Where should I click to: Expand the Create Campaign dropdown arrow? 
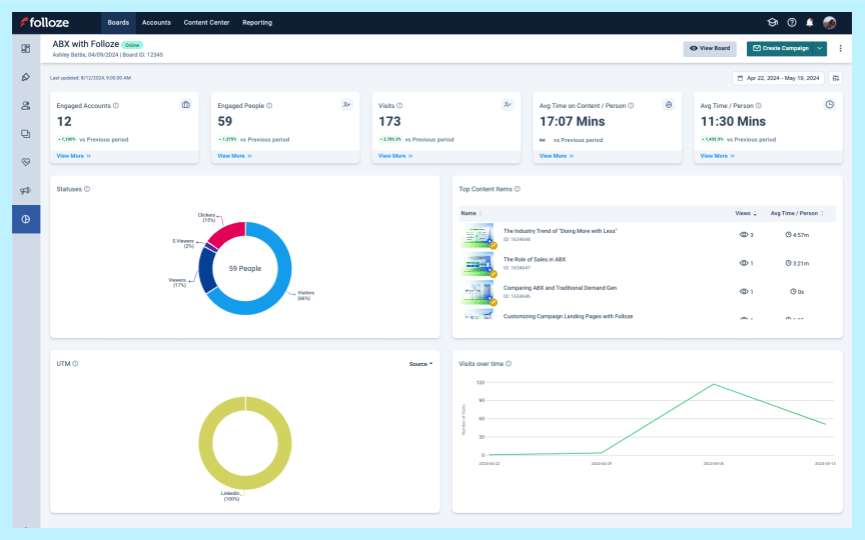(x=820, y=48)
